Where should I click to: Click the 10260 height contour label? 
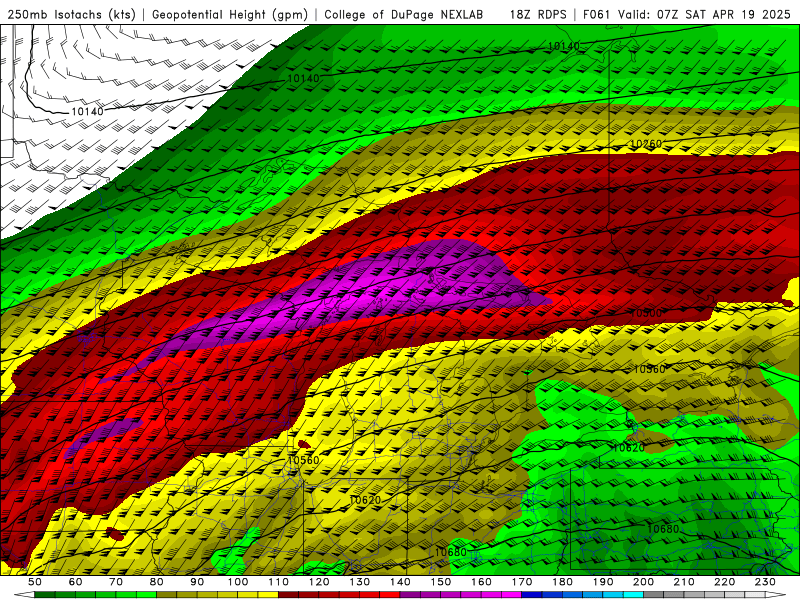tap(645, 144)
